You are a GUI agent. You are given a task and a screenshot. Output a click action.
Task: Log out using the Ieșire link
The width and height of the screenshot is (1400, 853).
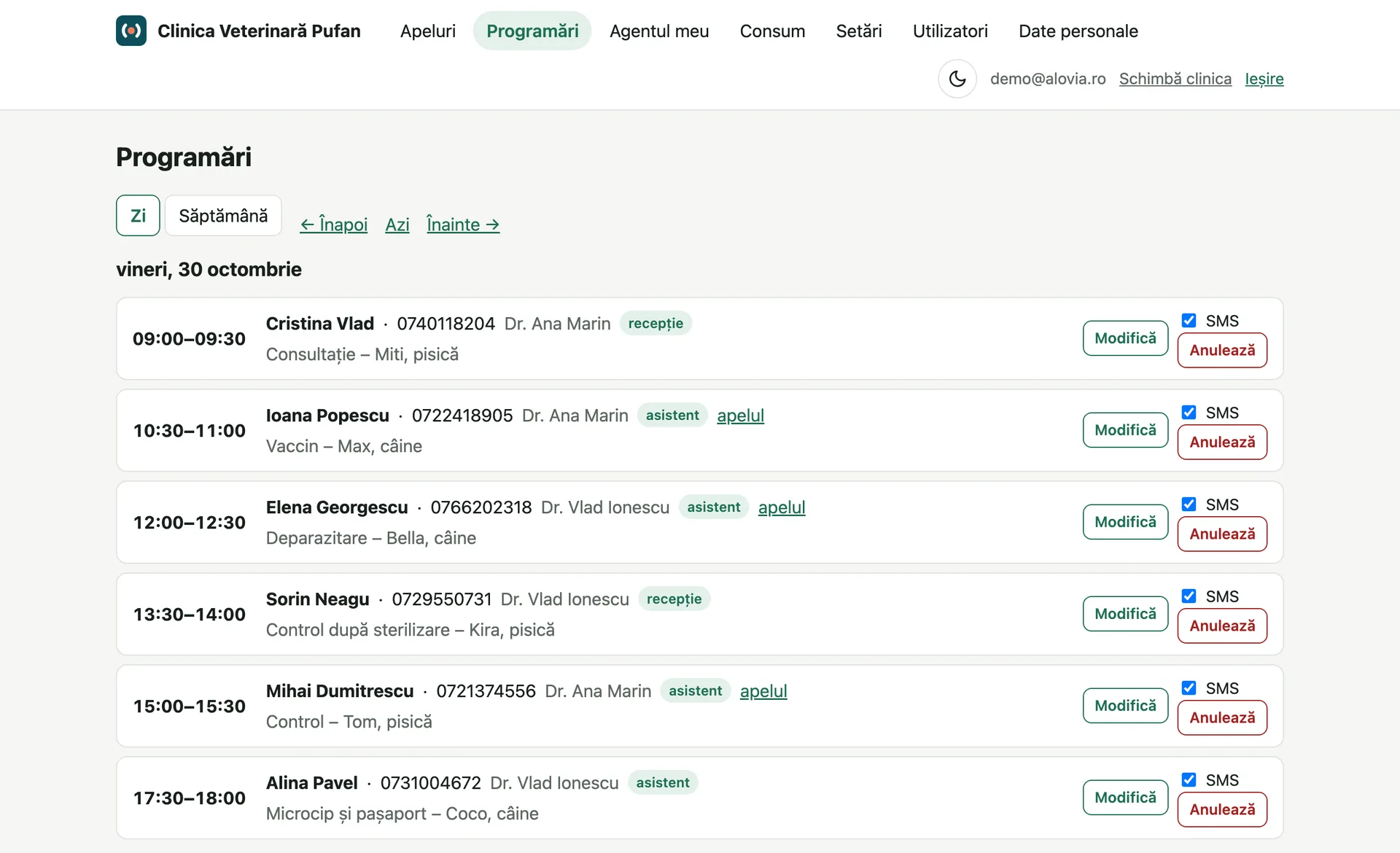[x=1264, y=79]
